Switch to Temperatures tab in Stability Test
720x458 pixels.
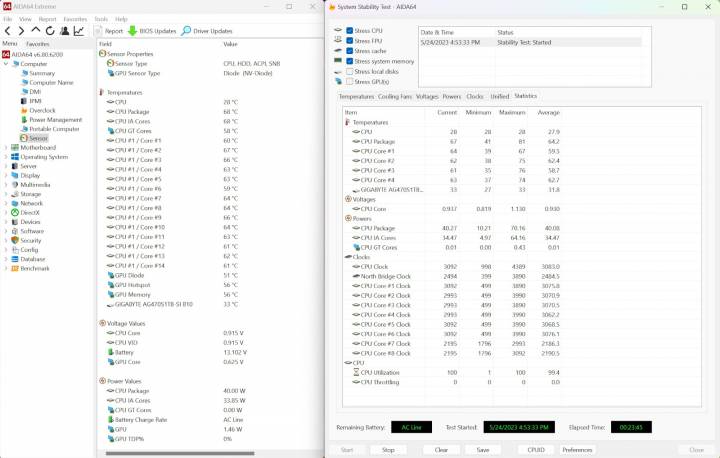pos(356,96)
